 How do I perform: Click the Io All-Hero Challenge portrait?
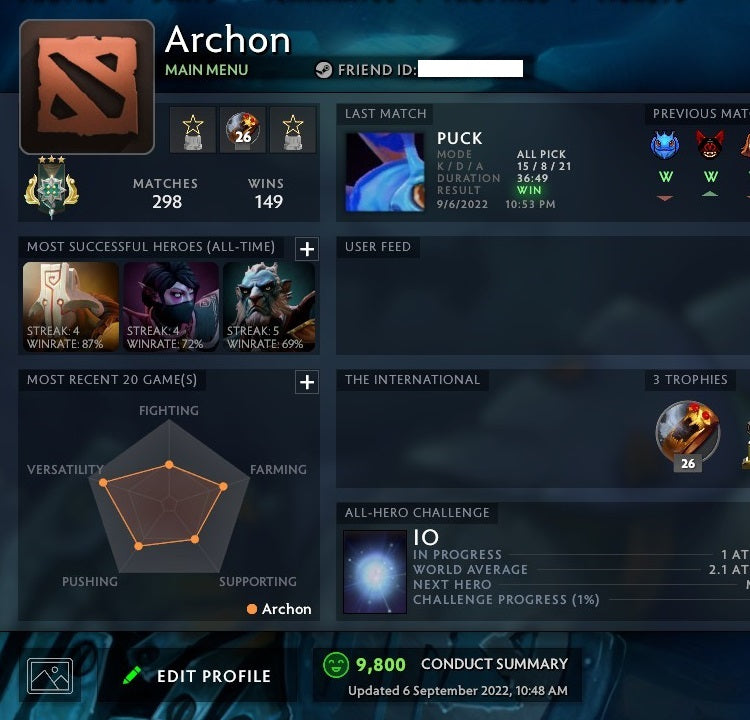tap(375, 572)
